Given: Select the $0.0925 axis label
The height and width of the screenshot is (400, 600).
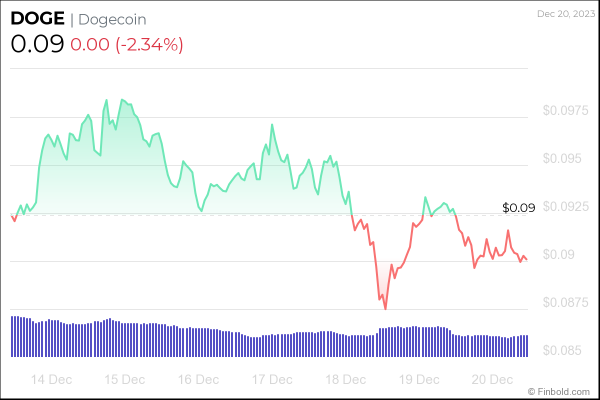Looking at the screenshot, I should [564, 206].
